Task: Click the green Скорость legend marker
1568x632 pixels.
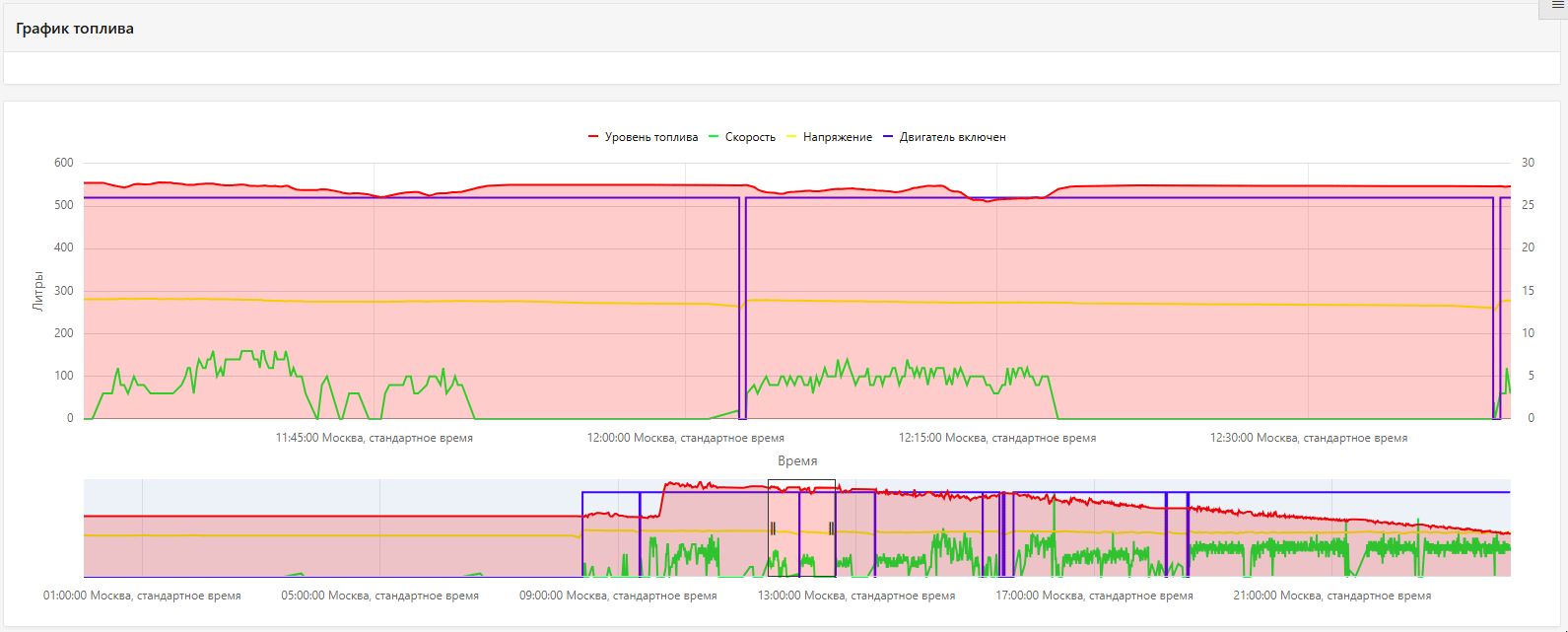Action: pyautogui.click(x=715, y=137)
